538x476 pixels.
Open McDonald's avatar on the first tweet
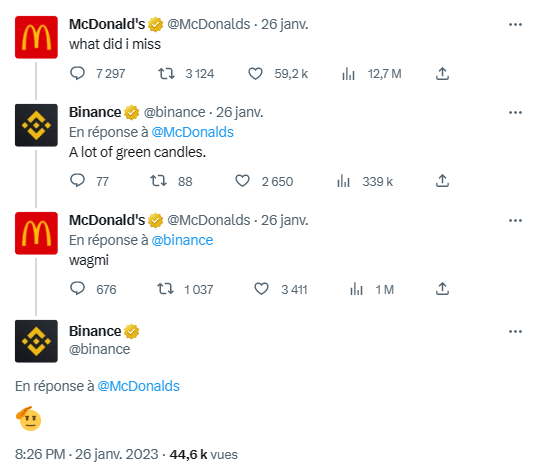point(36,37)
